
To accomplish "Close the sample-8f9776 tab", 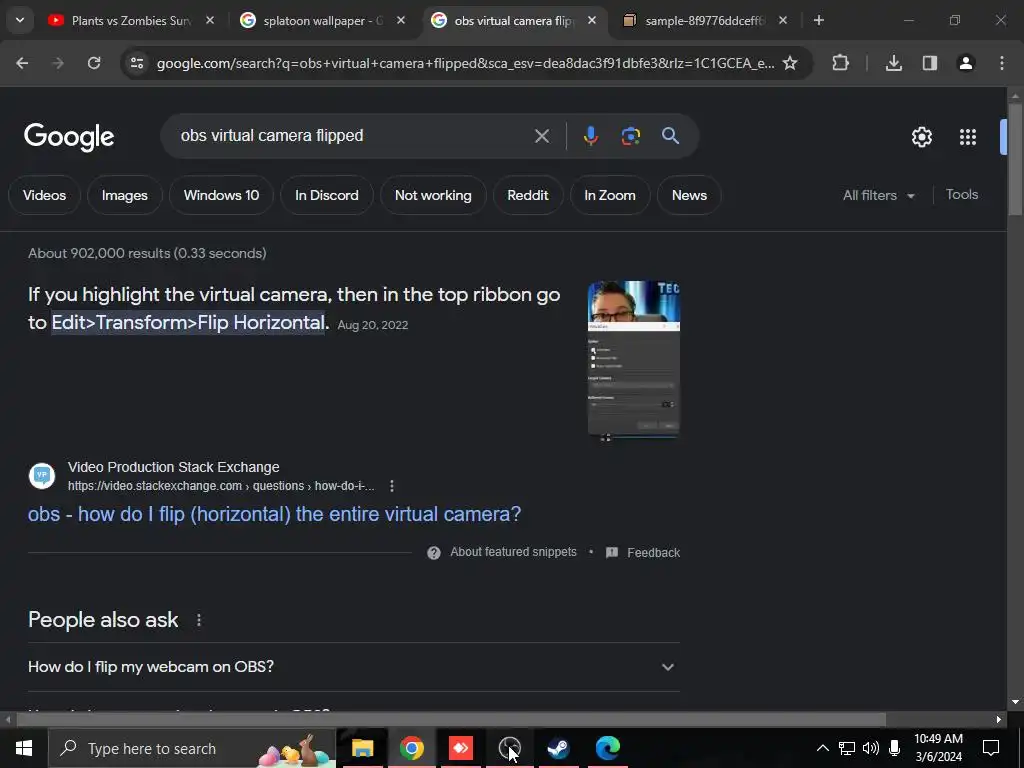I will (783, 20).
